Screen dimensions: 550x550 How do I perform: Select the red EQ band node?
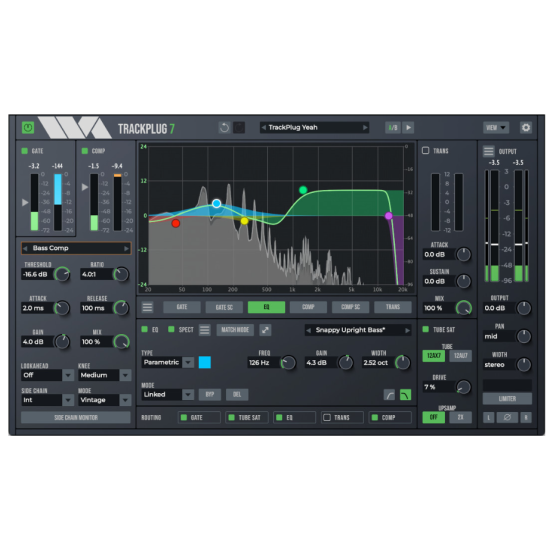tap(176, 223)
